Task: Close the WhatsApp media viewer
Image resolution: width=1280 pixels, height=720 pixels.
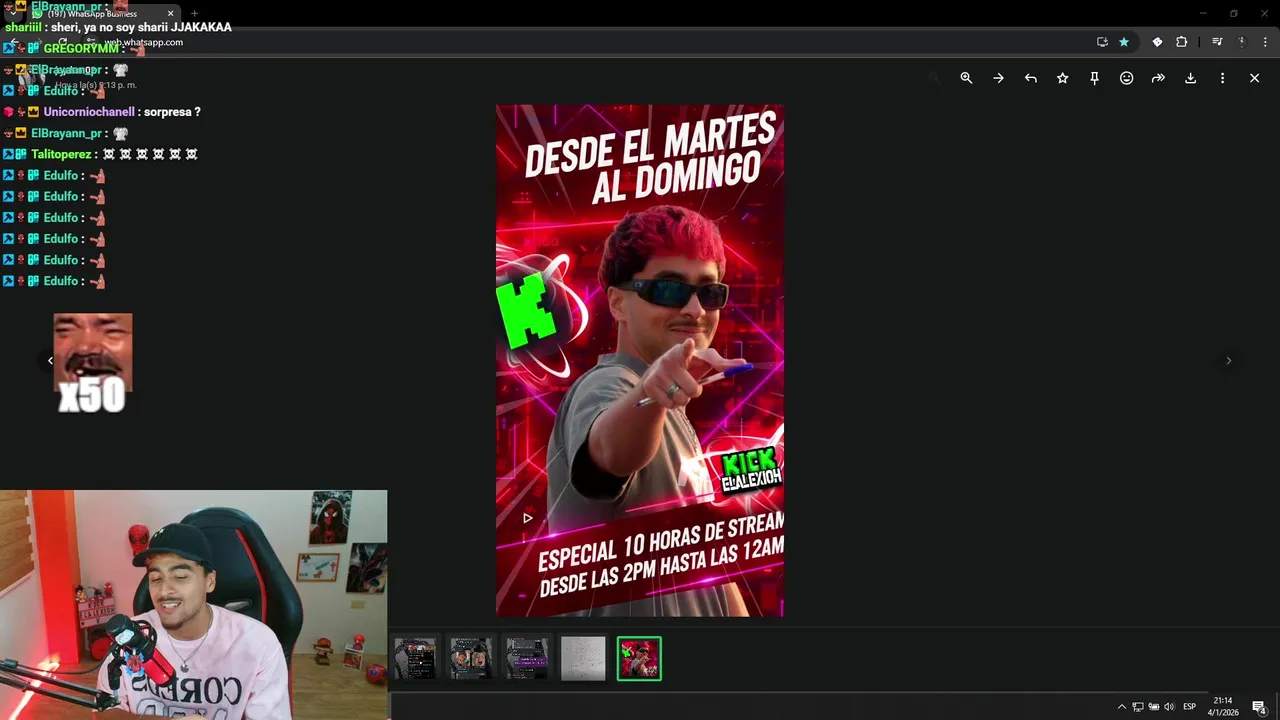Action: [1254, 78]
